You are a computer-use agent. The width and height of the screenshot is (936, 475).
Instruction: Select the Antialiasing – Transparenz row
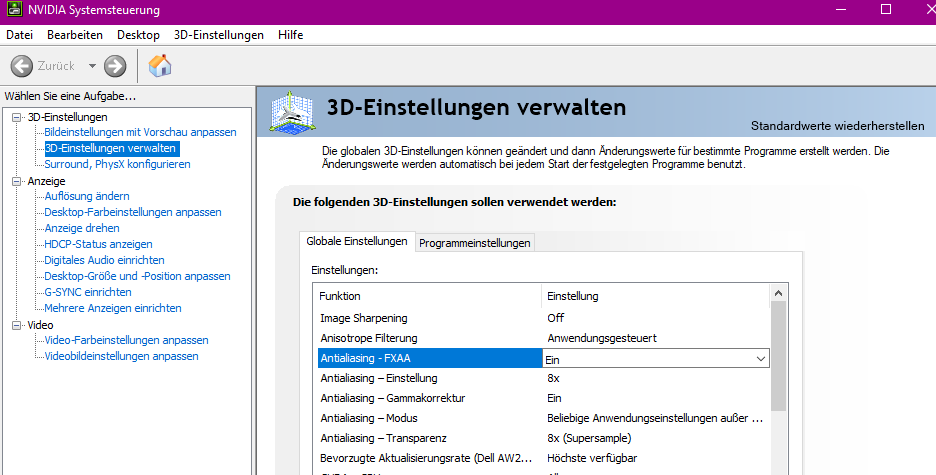pos(543,438)
